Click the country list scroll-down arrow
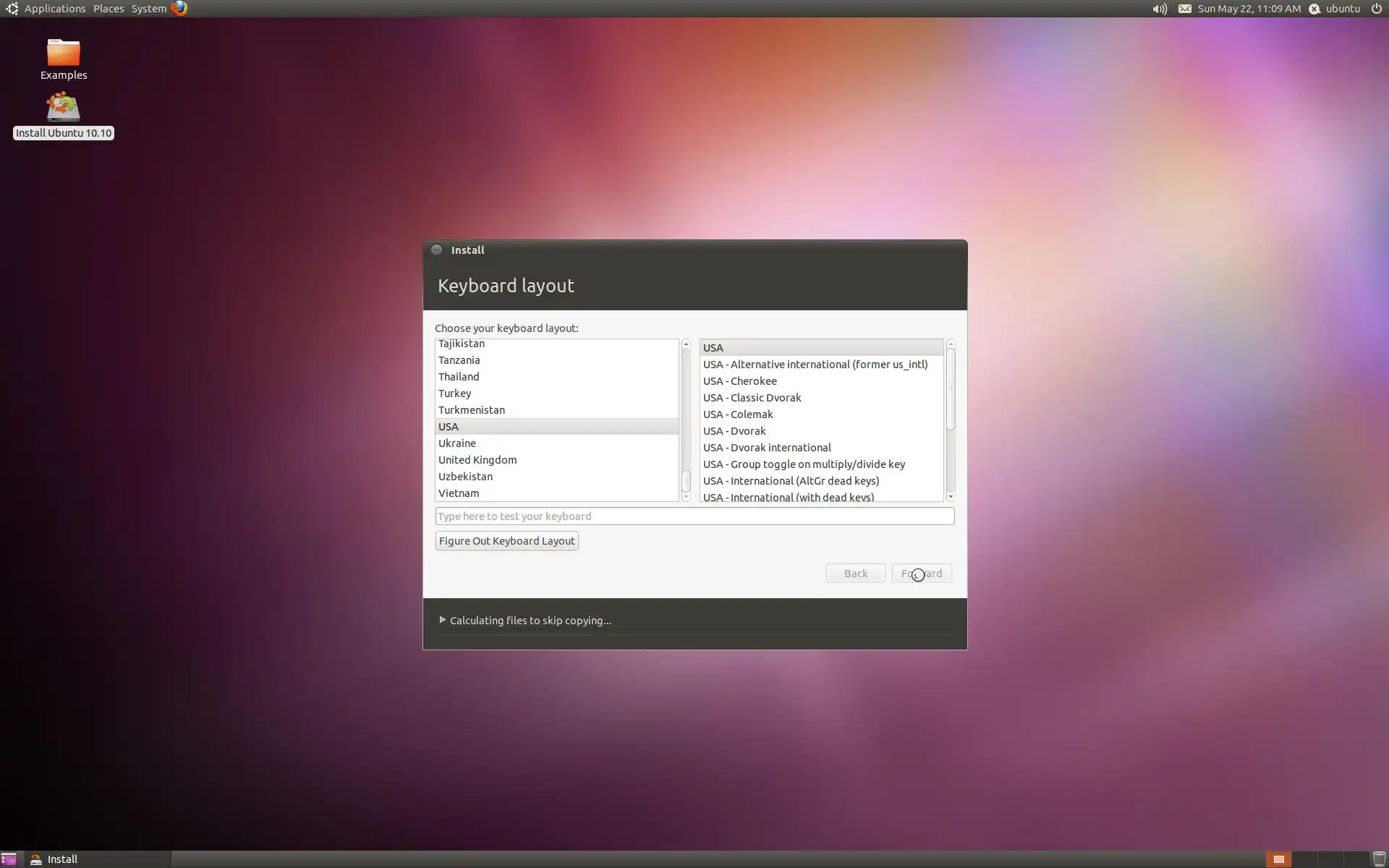 686,497
